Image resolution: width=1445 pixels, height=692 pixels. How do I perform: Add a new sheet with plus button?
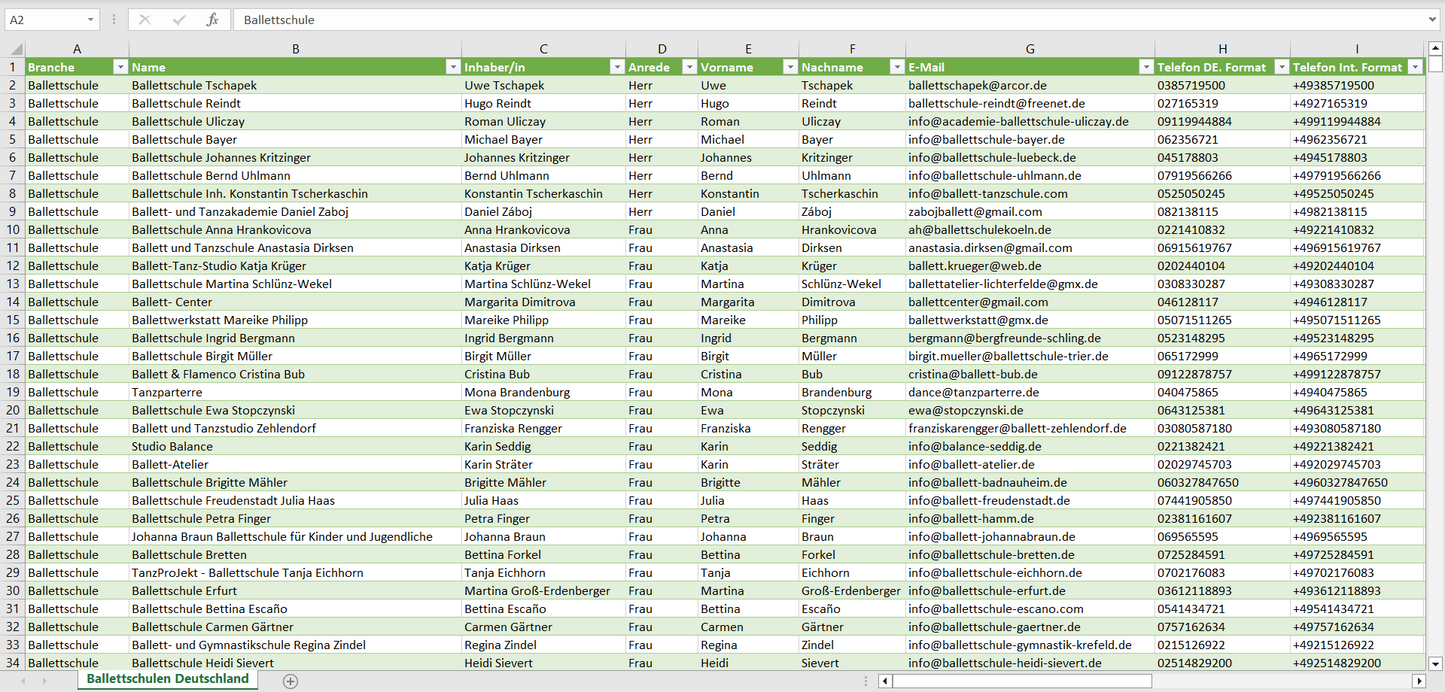290,681
